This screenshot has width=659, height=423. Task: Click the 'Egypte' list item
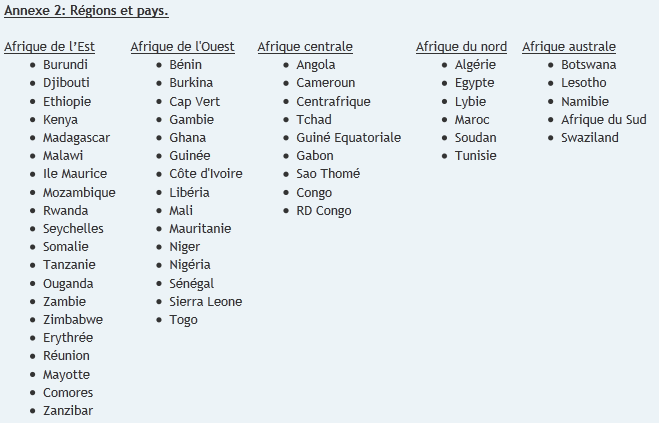click(x=474, y=83)
